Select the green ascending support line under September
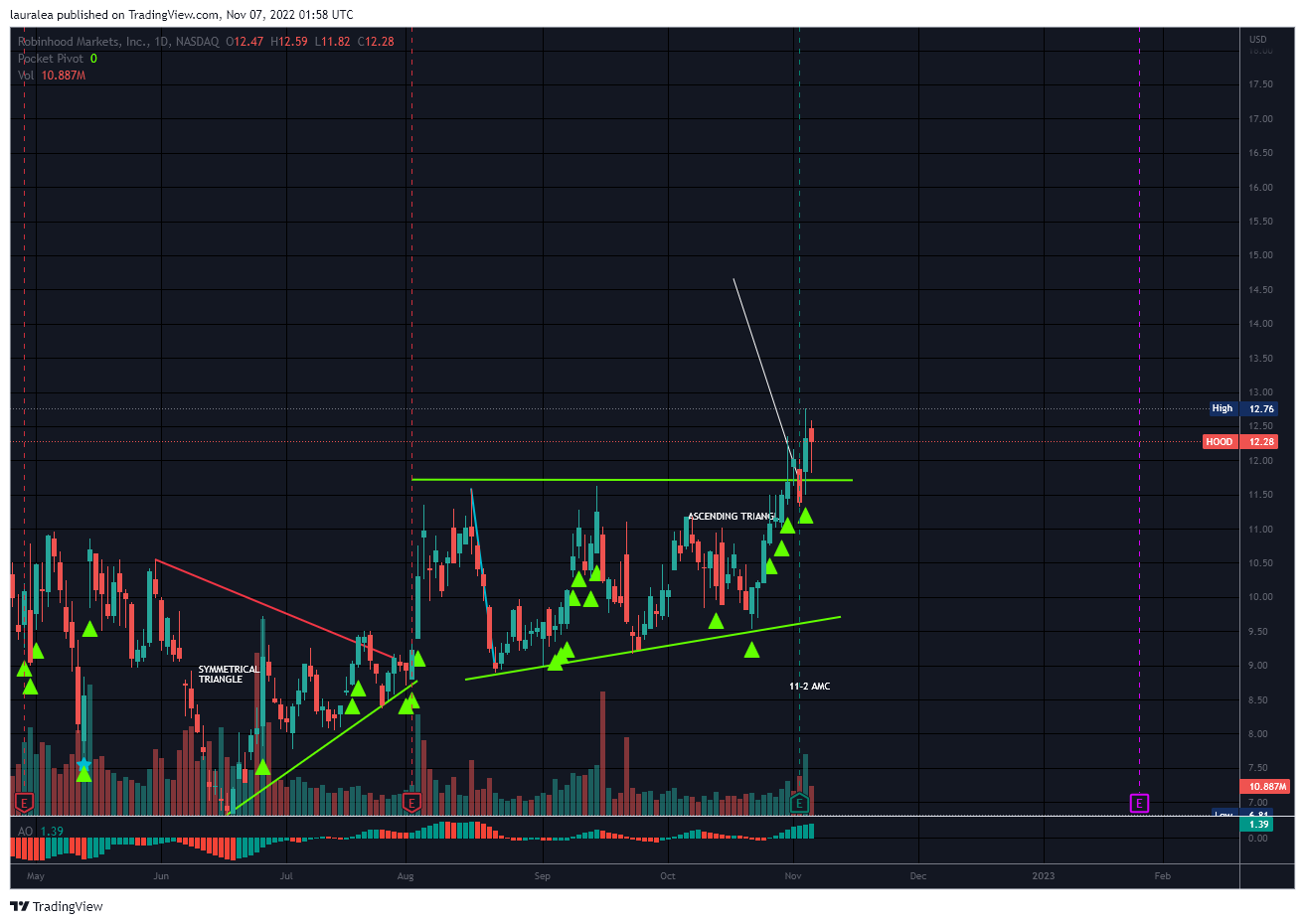The width and height of the screenshot is (1305, 924). [653, 648]
